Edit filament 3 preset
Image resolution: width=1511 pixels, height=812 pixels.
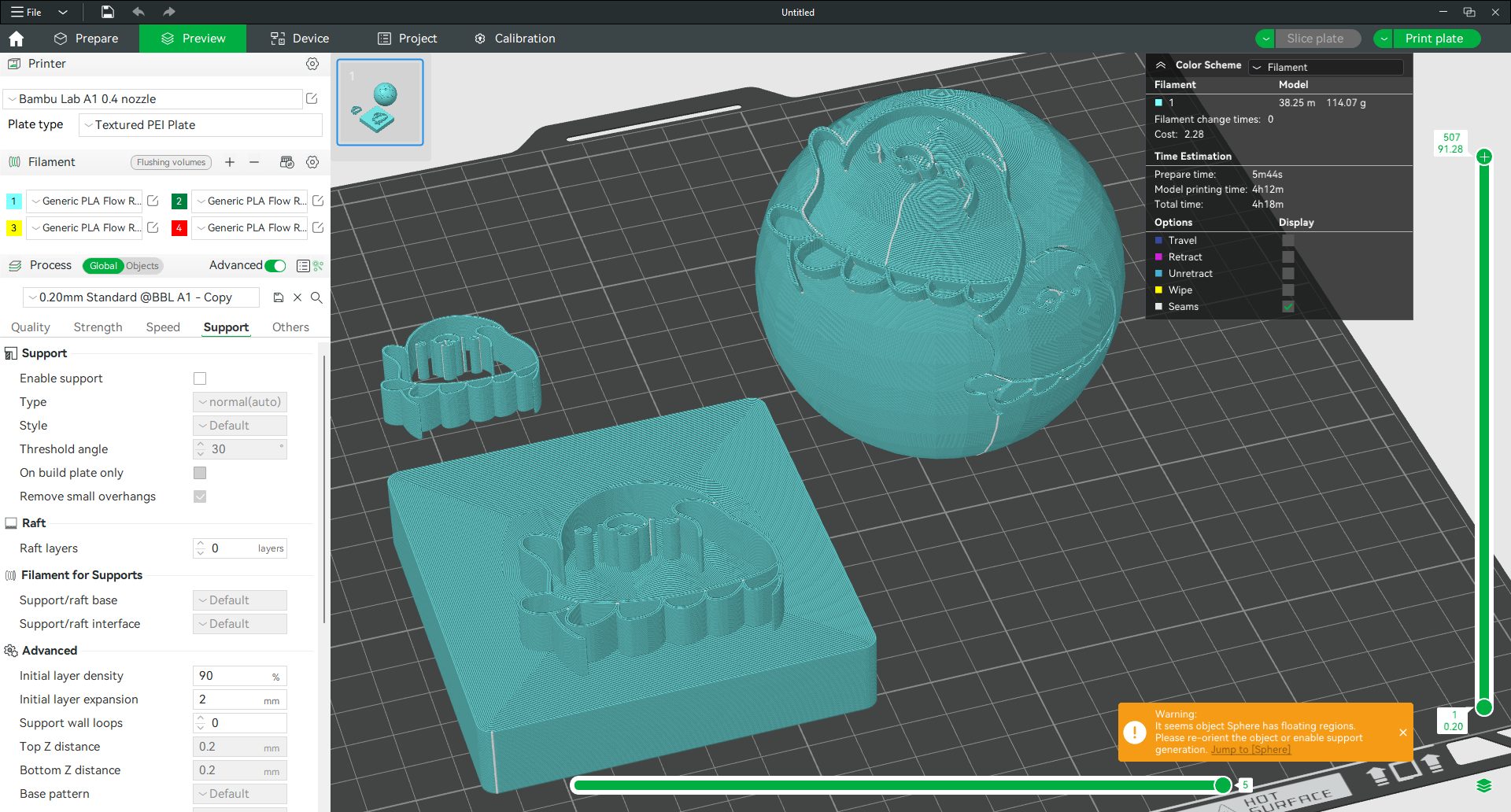[x=153, y=227]
